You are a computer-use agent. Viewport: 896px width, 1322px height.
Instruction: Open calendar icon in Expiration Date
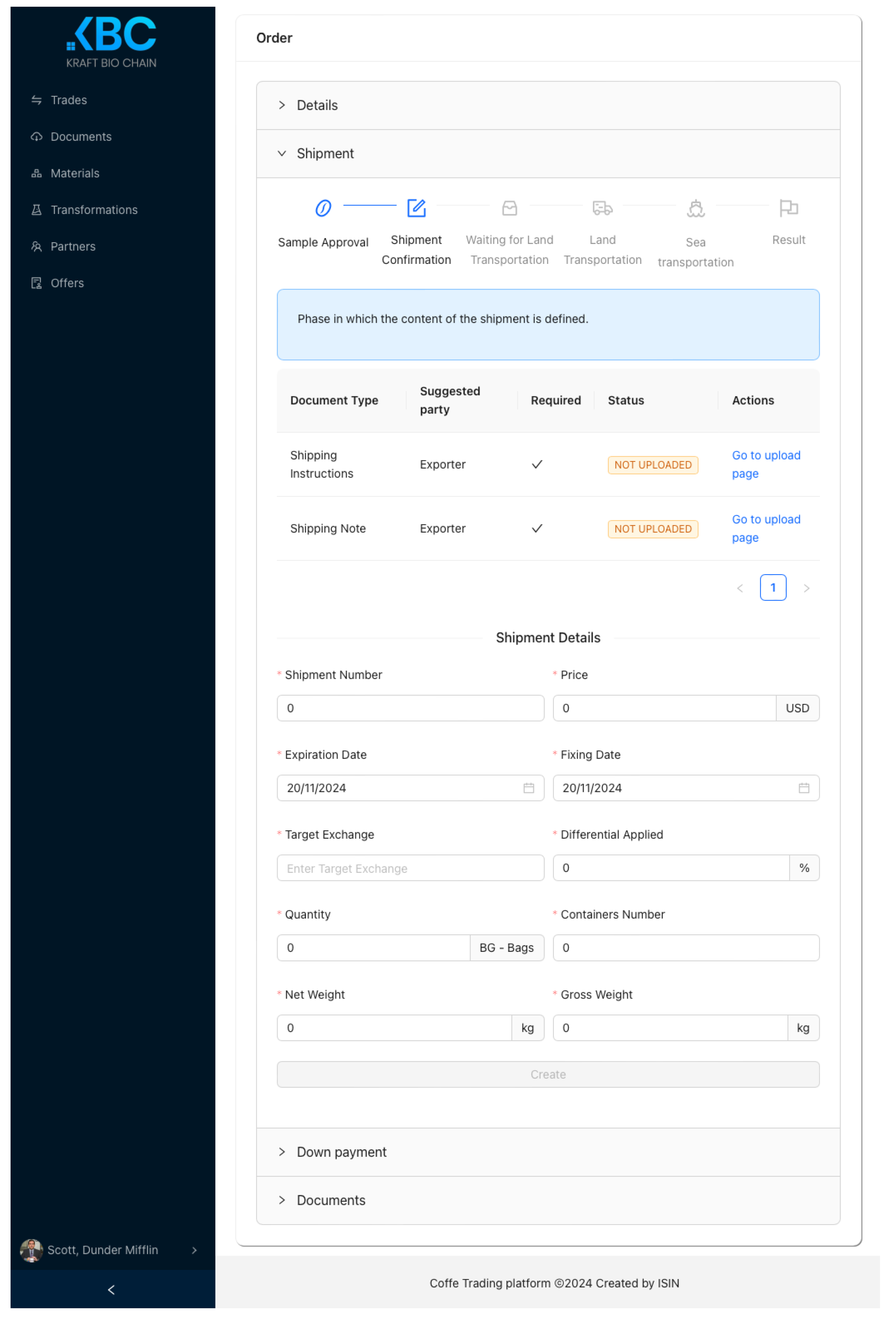tap(528, 788)
